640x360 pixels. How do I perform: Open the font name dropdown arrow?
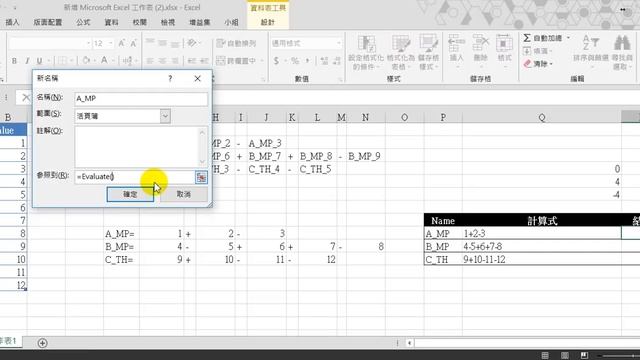88,43
